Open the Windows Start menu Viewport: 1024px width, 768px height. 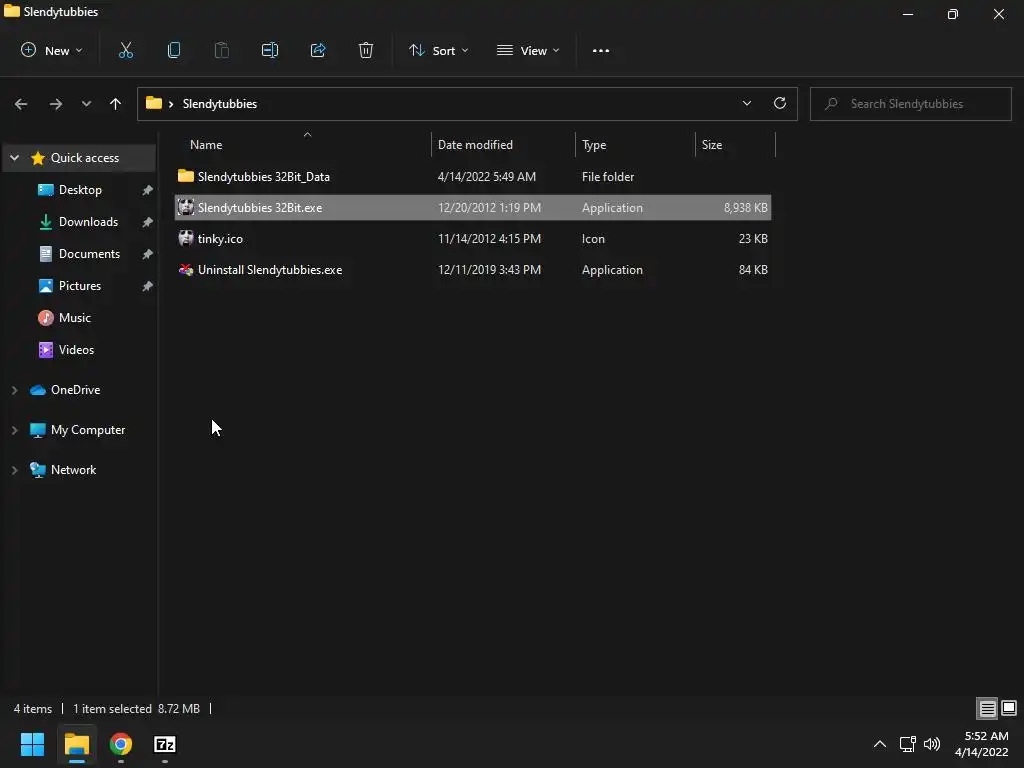click(x=32, y=744)
